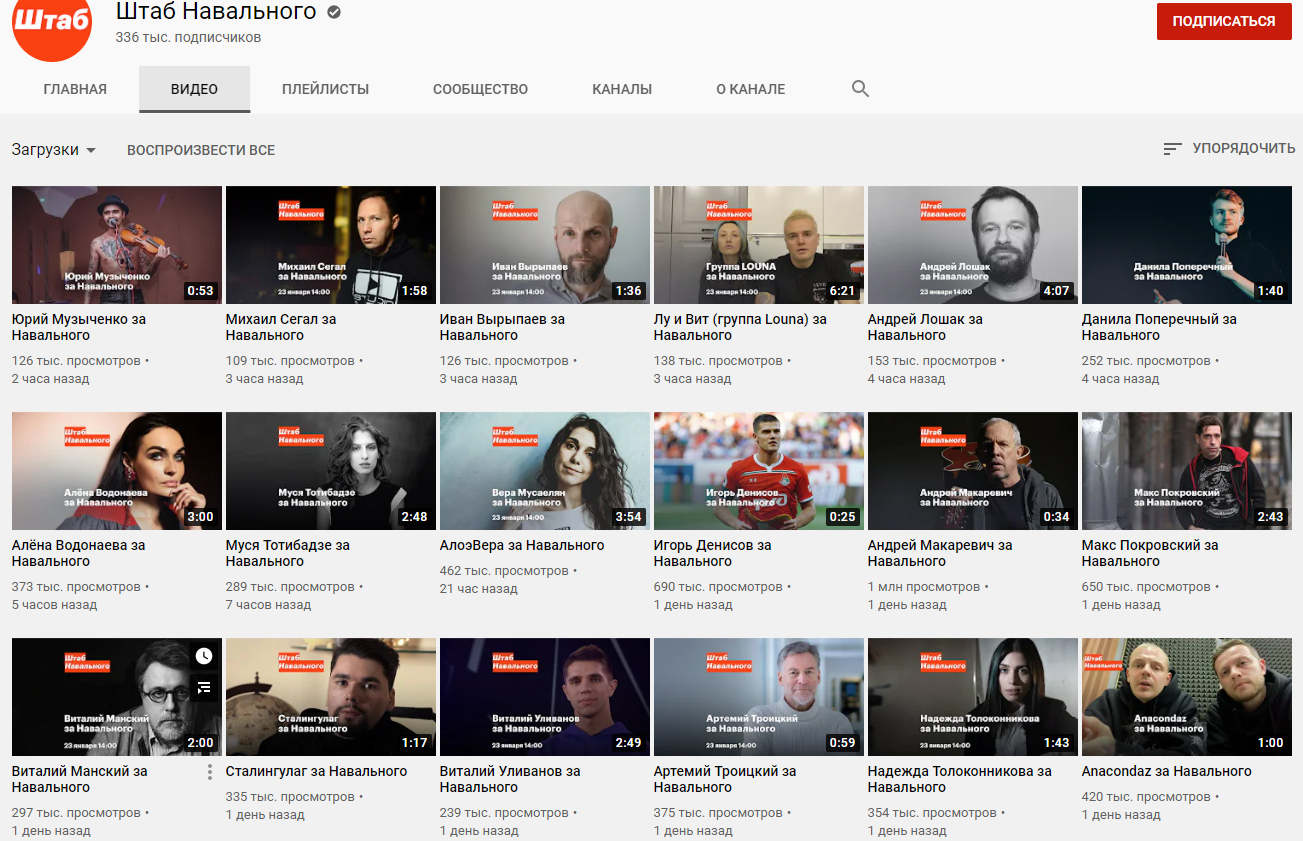Open video title Муся Тотибадзе за Навального
This screenshot has height=841, width=1303.
(288, 553)
